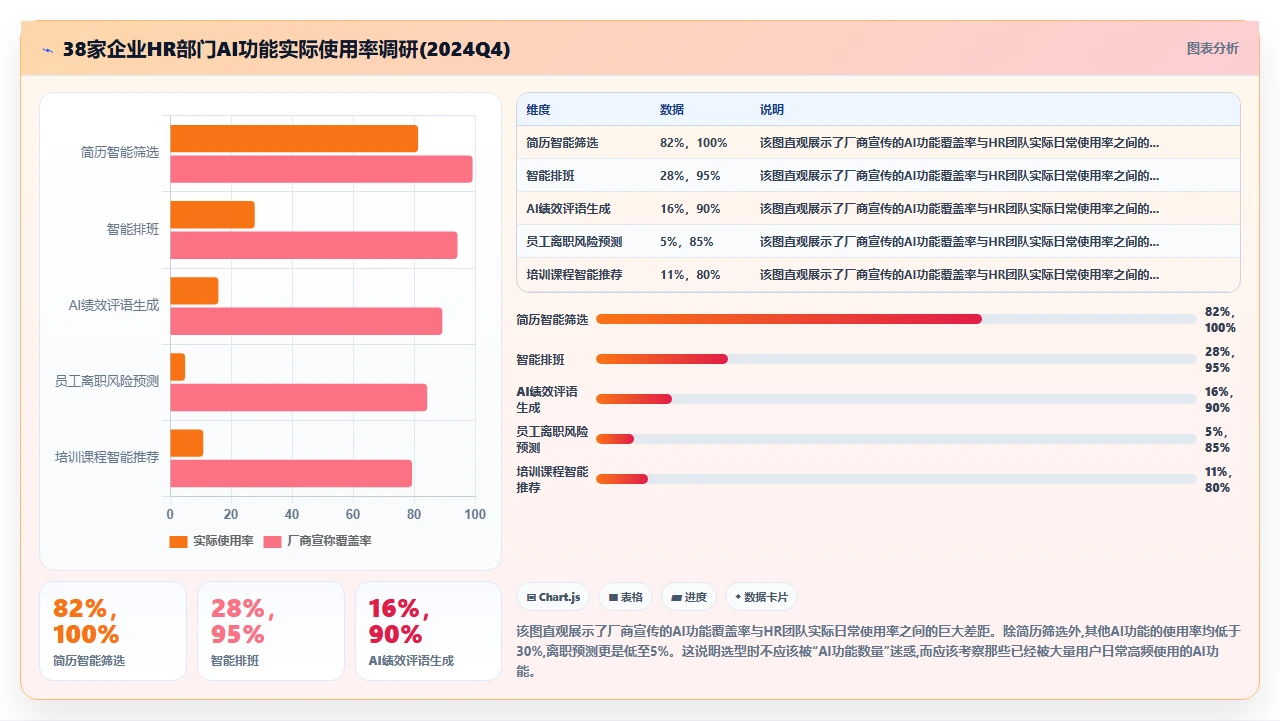Open the 智能排班 stat card showing 28%, 95%
Screen dimensions: 1280x721
click(271, 631)
